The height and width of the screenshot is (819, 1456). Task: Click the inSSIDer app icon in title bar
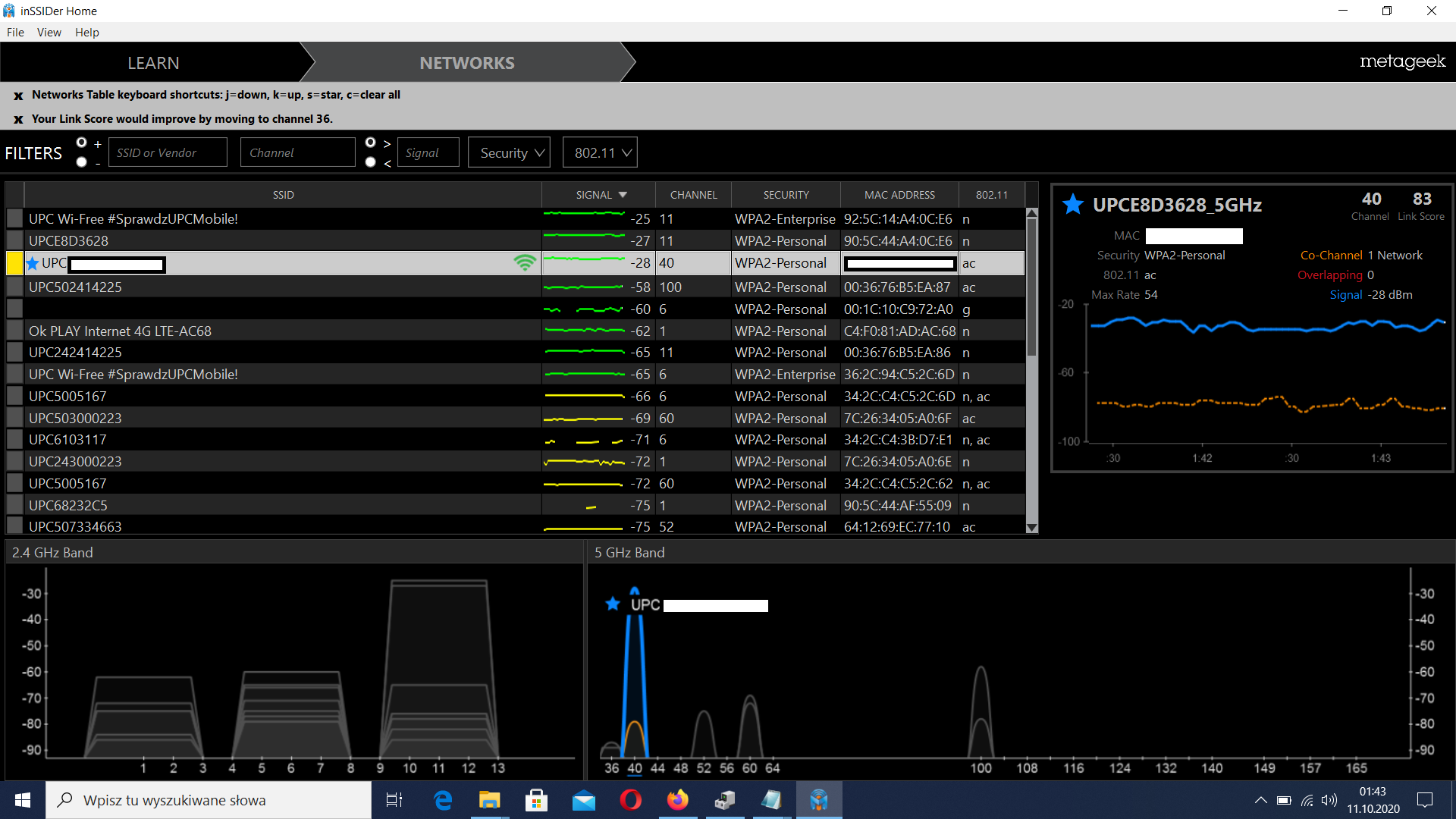click(x=9, y=11)
